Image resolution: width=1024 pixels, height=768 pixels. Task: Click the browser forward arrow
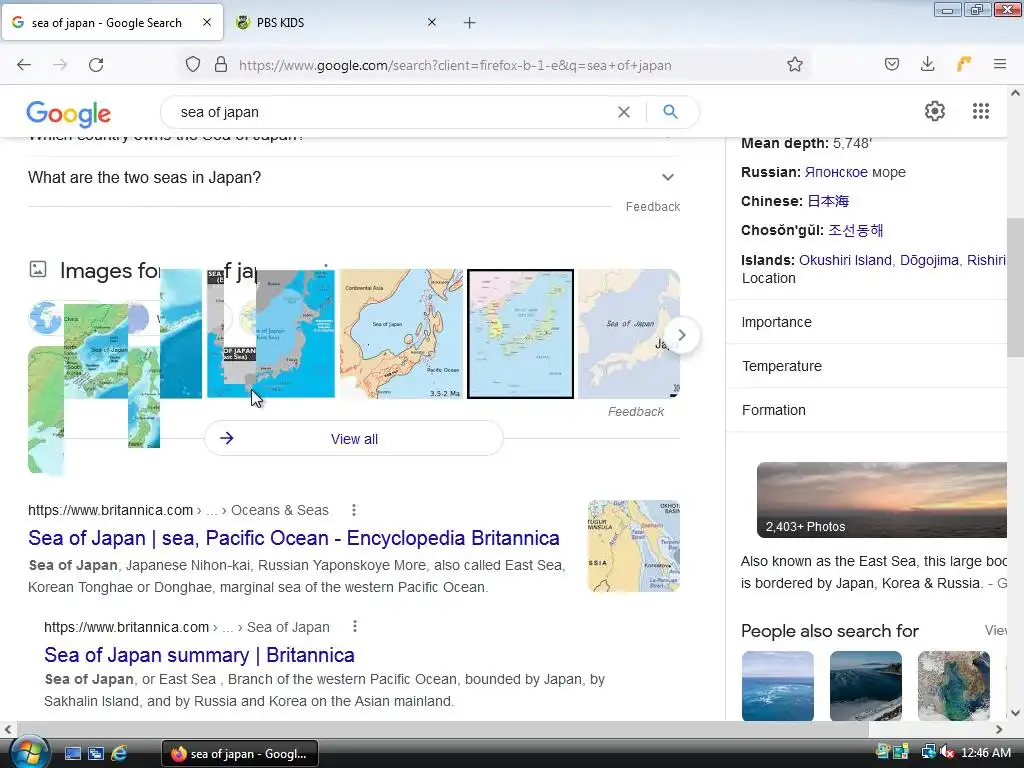click(x=60, y=65)
